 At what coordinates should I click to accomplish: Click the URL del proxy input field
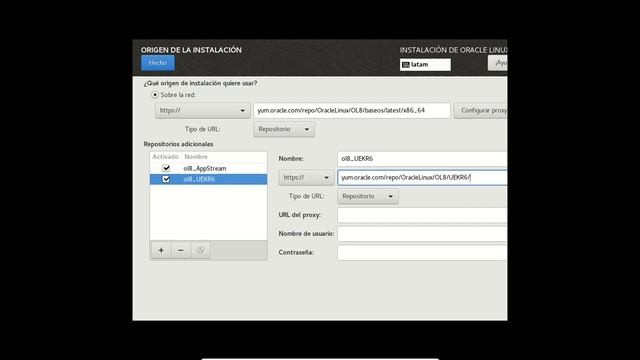click(422, 215)
